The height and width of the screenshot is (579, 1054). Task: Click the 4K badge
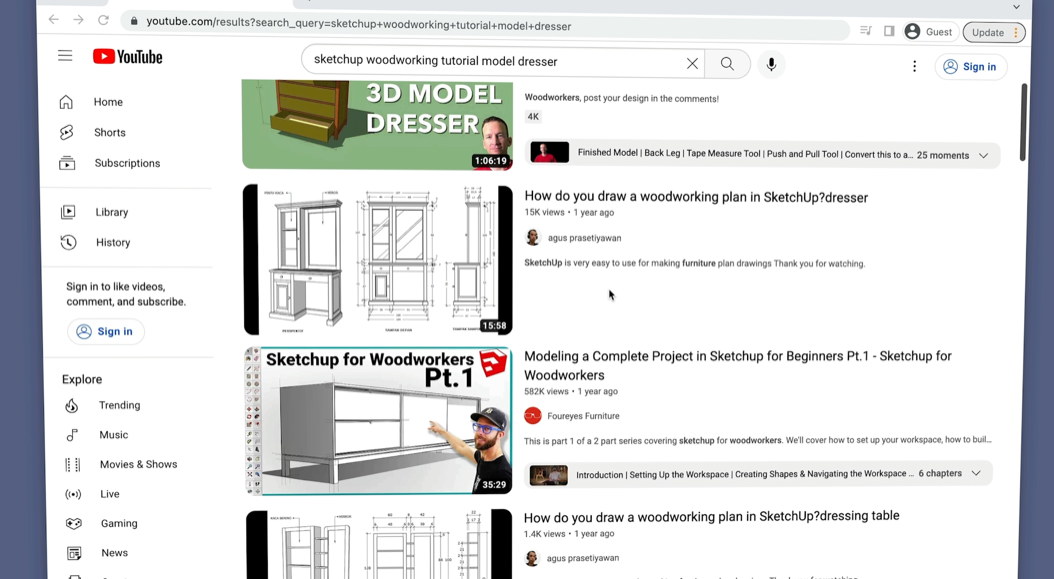533,116
